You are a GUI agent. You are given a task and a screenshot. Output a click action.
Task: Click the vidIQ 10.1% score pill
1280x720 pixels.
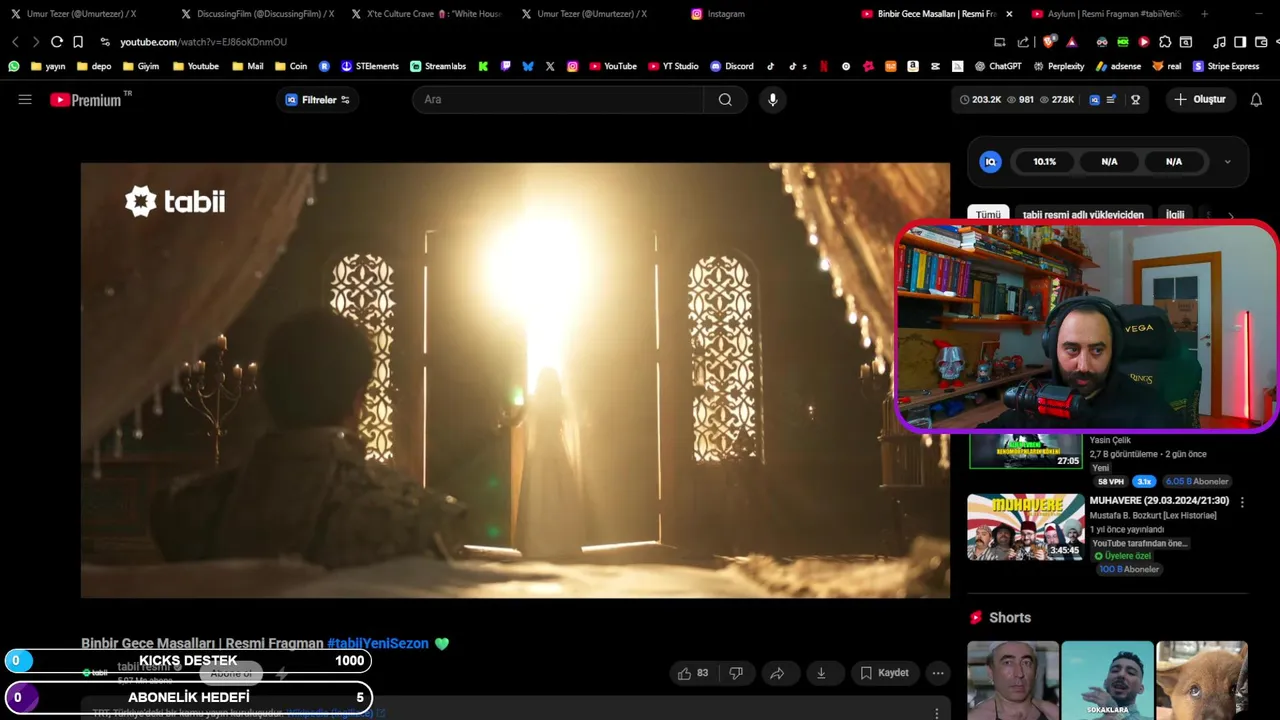[x=1044, y=162]
